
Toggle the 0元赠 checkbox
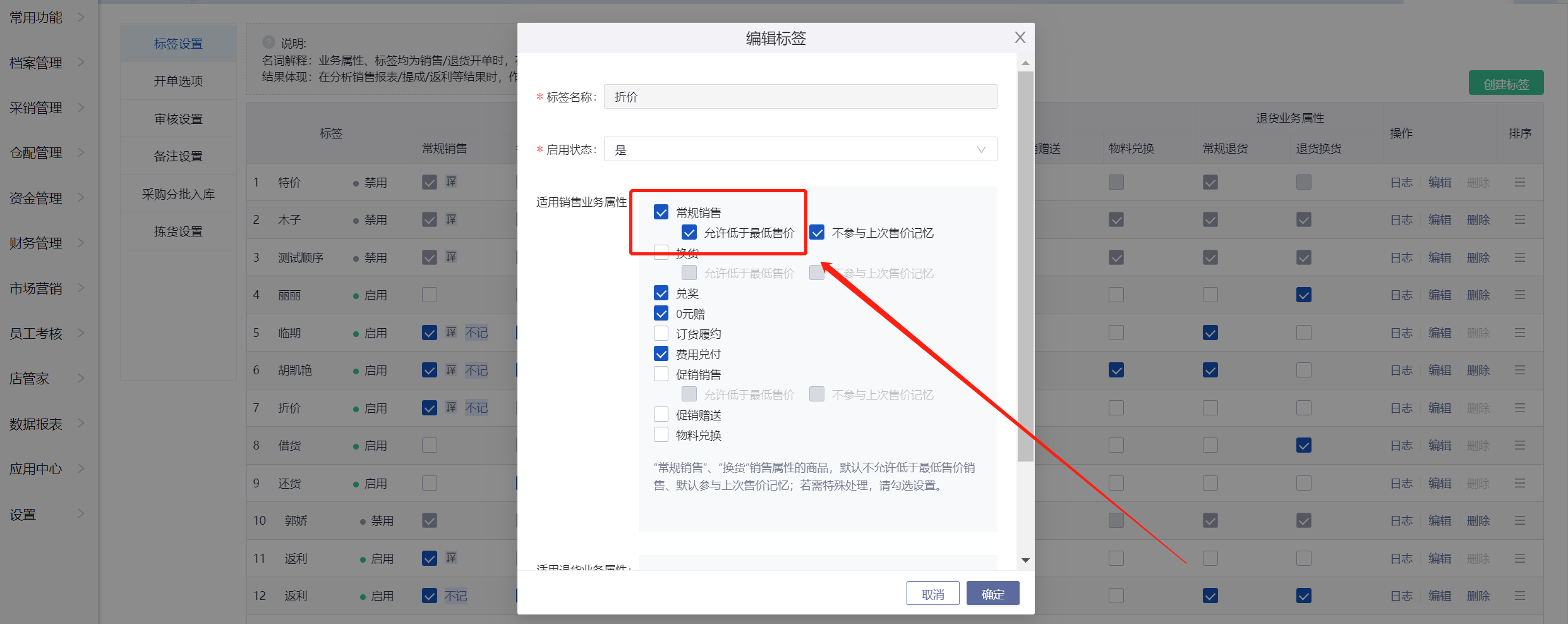(661, 313)
